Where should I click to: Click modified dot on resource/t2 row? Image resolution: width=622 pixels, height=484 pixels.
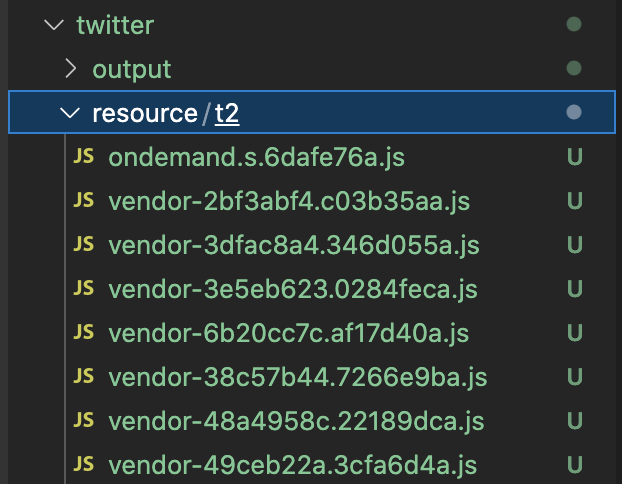pos(574,113)
